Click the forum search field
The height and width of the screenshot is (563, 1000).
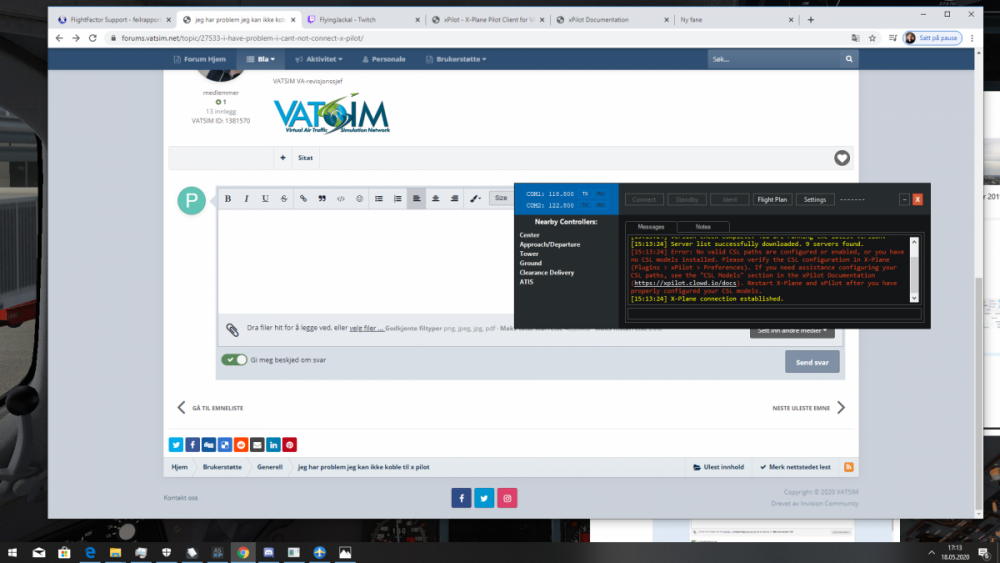(774, 59)
